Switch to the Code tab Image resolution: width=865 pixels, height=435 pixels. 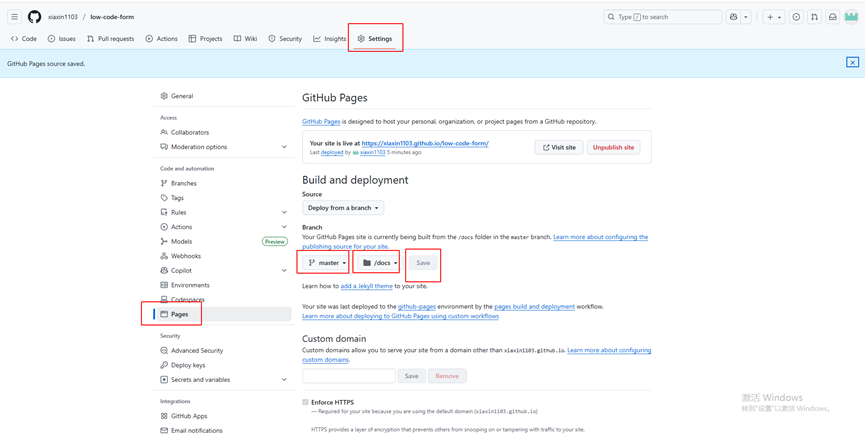pyautogui.click(x=24, y=39)
